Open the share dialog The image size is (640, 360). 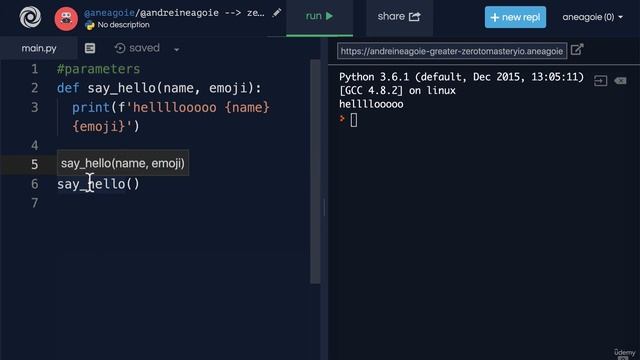399,16
